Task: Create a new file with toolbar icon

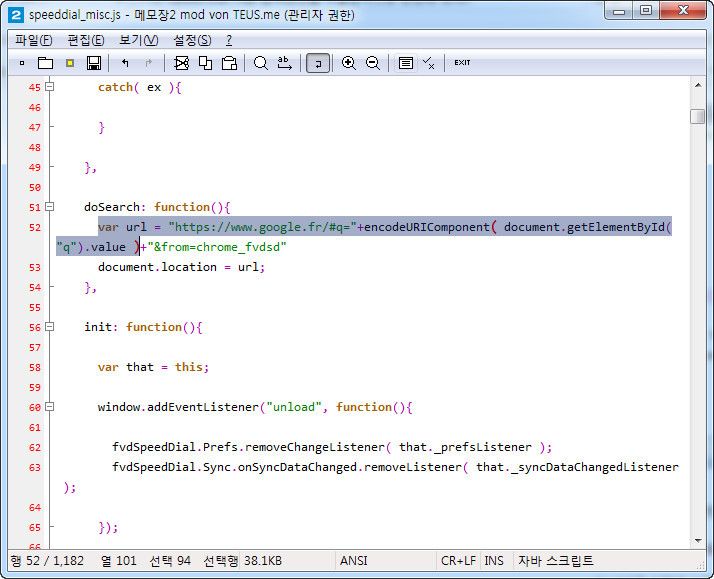Action: click(22, 63)
